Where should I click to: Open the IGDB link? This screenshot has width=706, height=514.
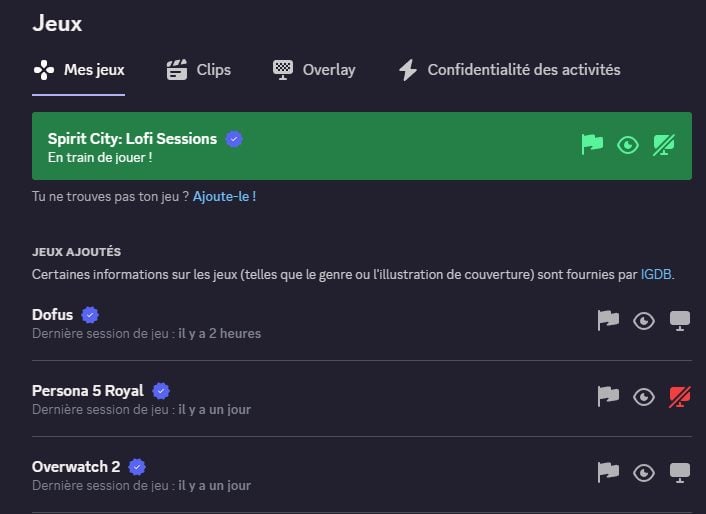click(656, 274)
